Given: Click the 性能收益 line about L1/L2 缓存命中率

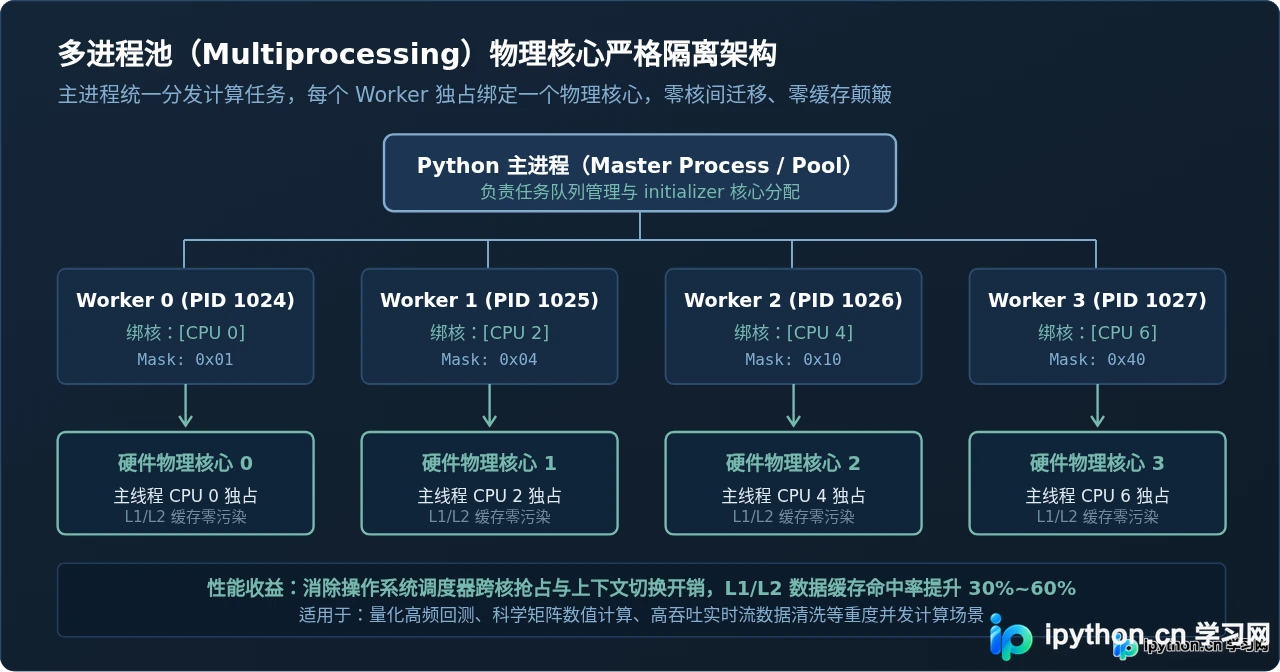Looking at the screenshot, I should click(x=641, y=588).
